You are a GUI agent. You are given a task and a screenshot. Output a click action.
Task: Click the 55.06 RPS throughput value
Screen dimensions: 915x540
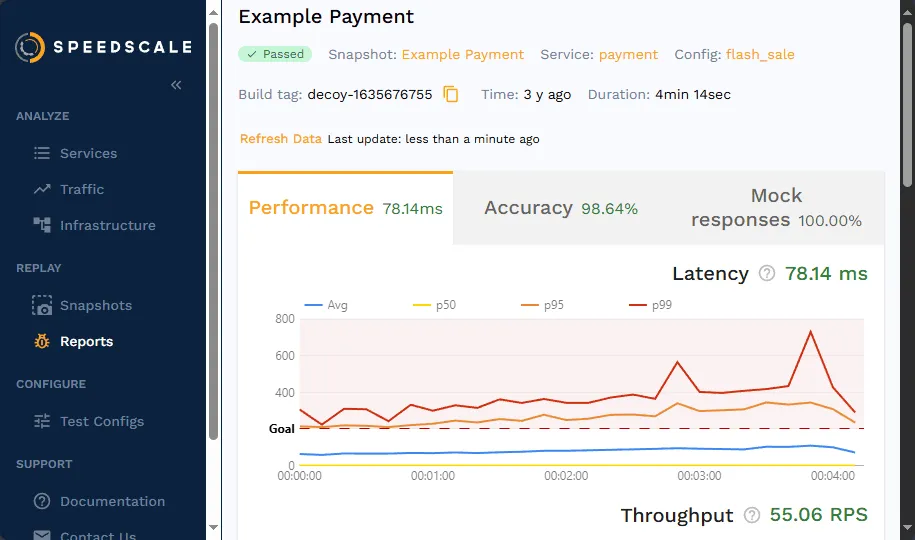[x=818, y=515]
